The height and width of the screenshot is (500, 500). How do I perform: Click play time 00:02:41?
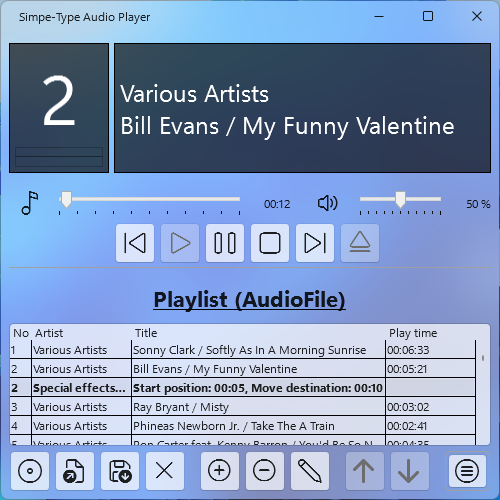(x=407, y=426)
